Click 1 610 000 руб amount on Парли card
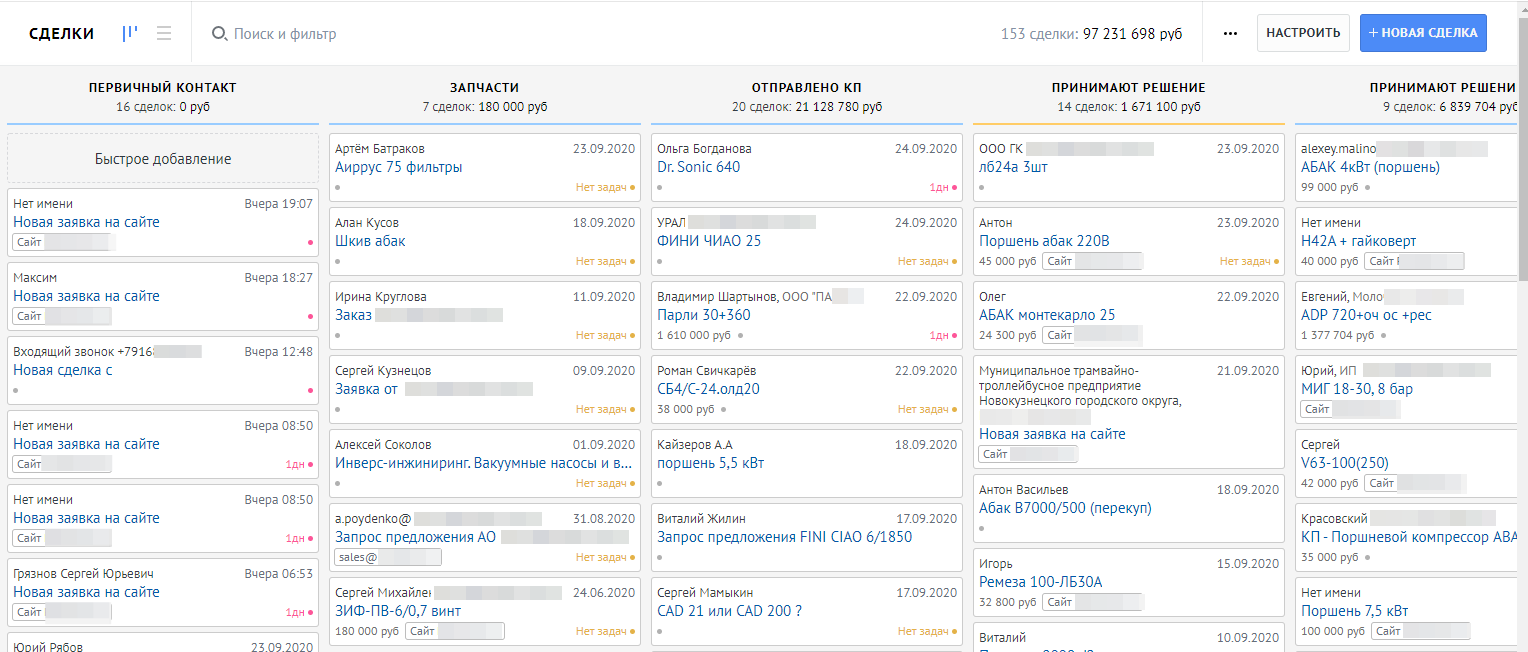Image resolution: width=1528 pixels, height=652 pixels. coord(694,335)
